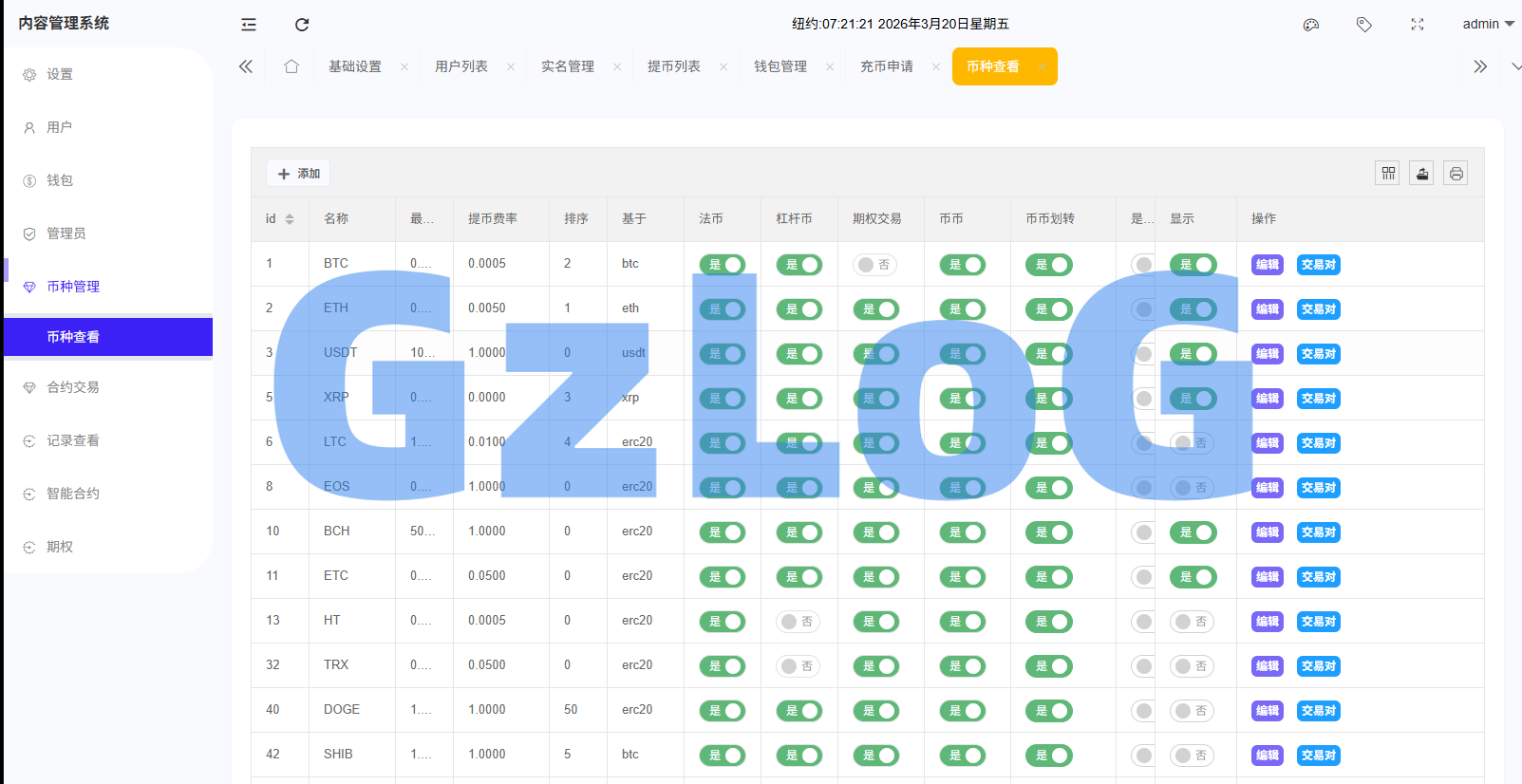The width and height of the screenshot is (1522, 784).
Task: Open the column filter grid icon
Action: 1388,173
